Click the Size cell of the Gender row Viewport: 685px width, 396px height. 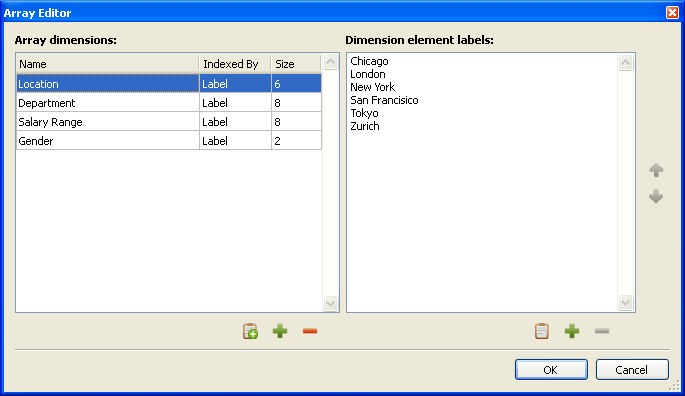click(297, 141)
